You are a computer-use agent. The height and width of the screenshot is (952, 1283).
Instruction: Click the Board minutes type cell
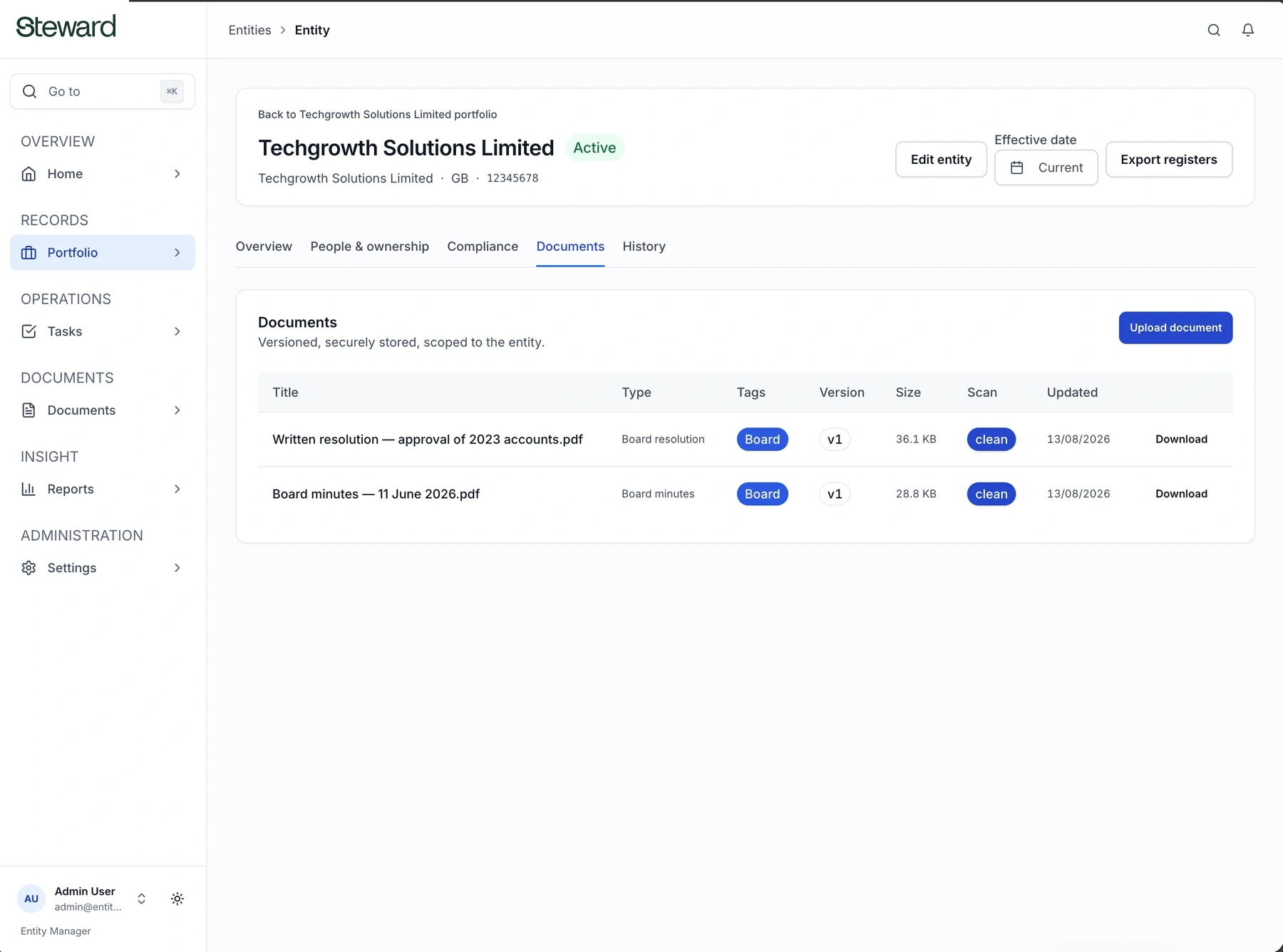(658, 494)
